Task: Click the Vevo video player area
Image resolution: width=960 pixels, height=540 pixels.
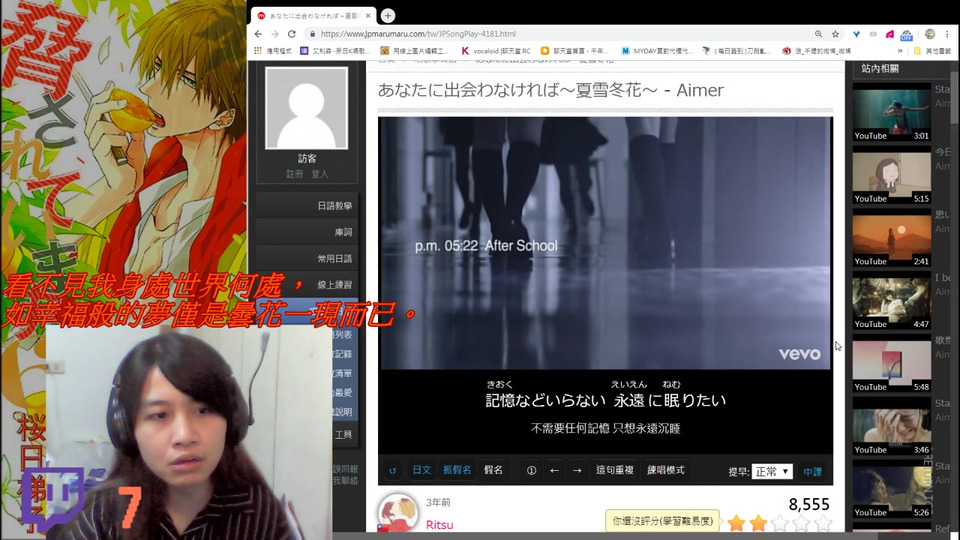Action: point(605,243)
